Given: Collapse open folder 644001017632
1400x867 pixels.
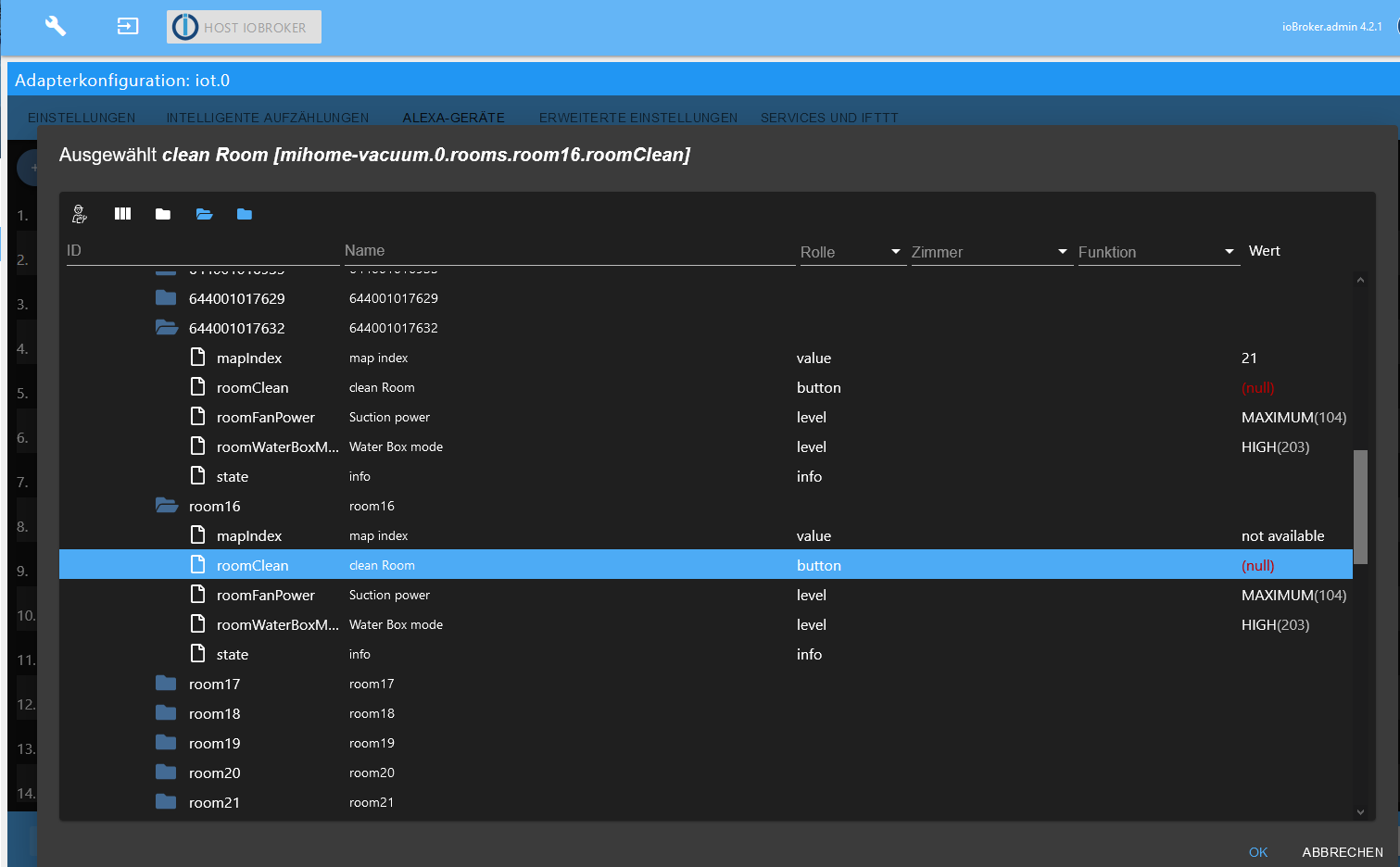Looking at the screenshot, I should point(166,328).
